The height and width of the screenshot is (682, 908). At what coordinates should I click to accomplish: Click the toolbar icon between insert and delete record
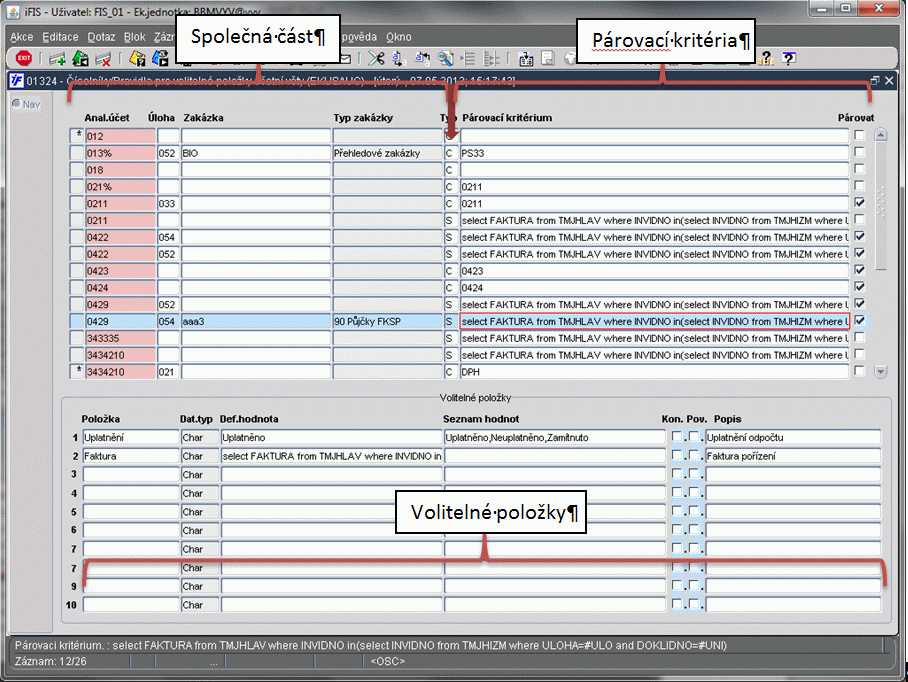pyautogui.click(x=80, y=58)
